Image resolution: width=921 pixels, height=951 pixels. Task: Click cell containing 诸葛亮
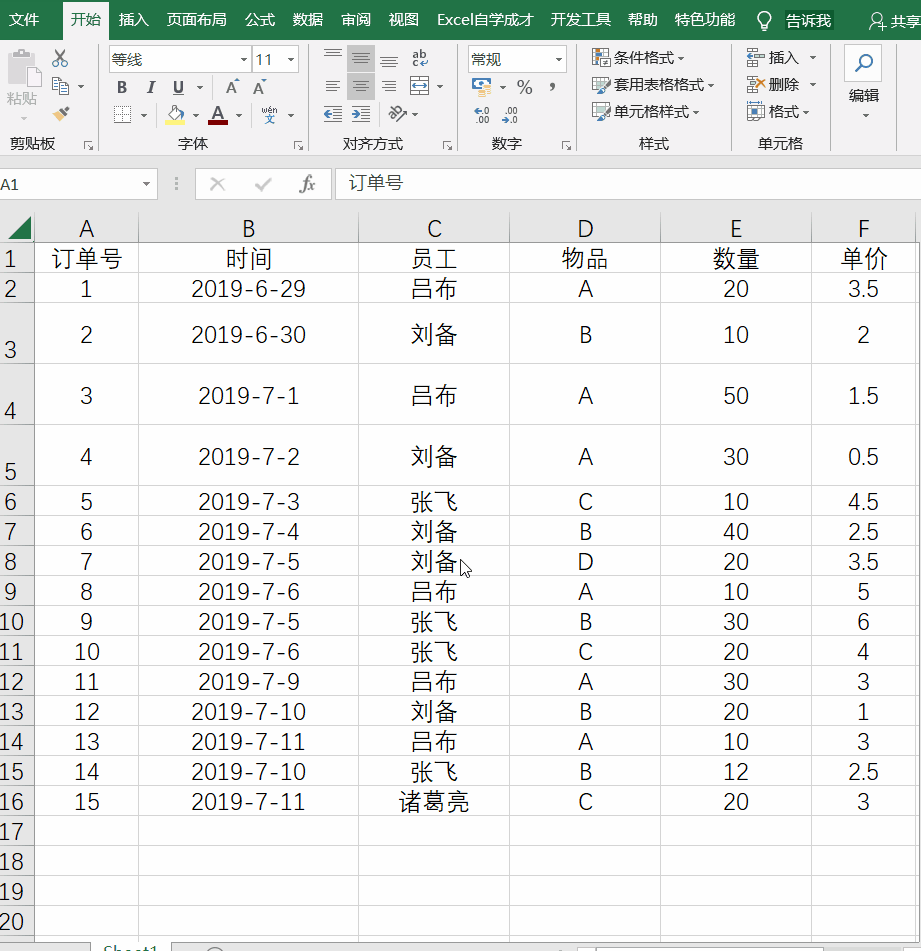434,802
